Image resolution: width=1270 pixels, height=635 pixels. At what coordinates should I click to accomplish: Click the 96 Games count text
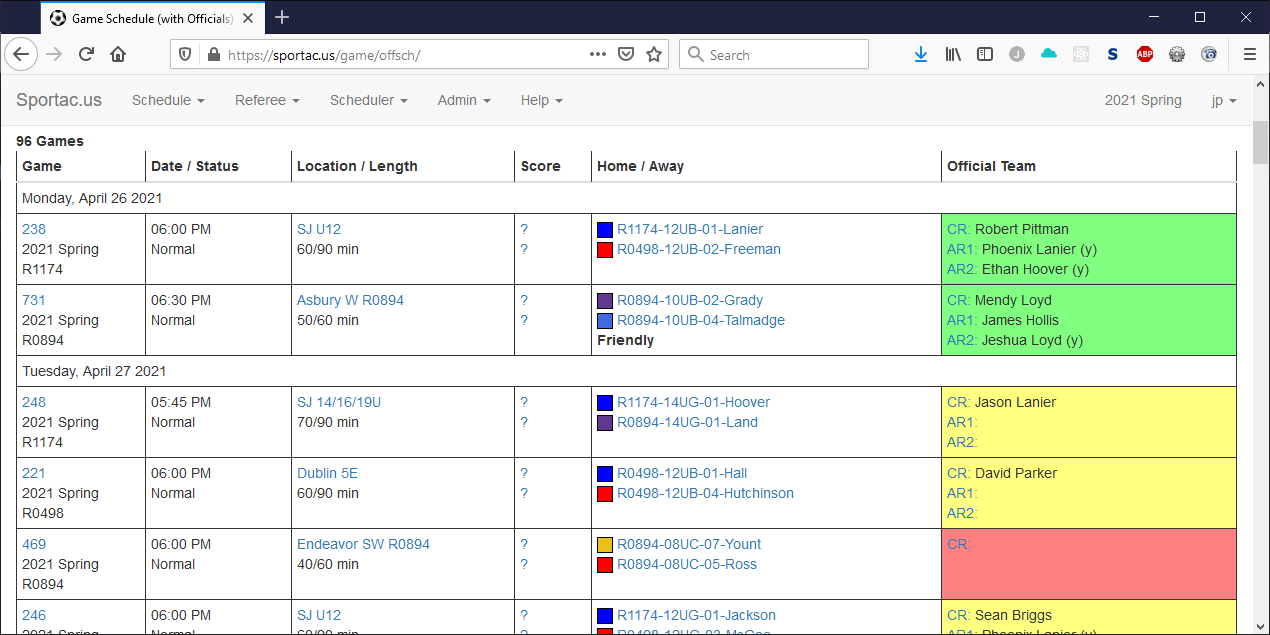(x=50, y=141)
